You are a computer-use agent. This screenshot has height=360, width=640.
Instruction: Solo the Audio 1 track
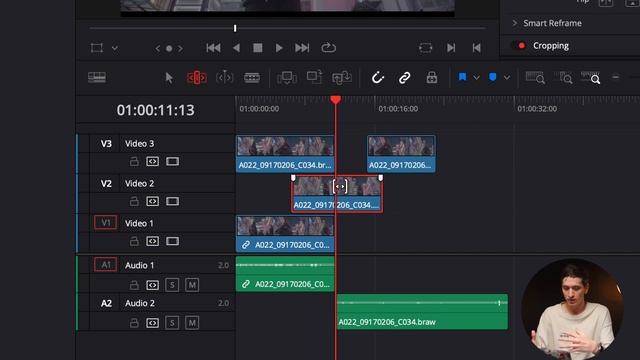[x=172, y=284]
